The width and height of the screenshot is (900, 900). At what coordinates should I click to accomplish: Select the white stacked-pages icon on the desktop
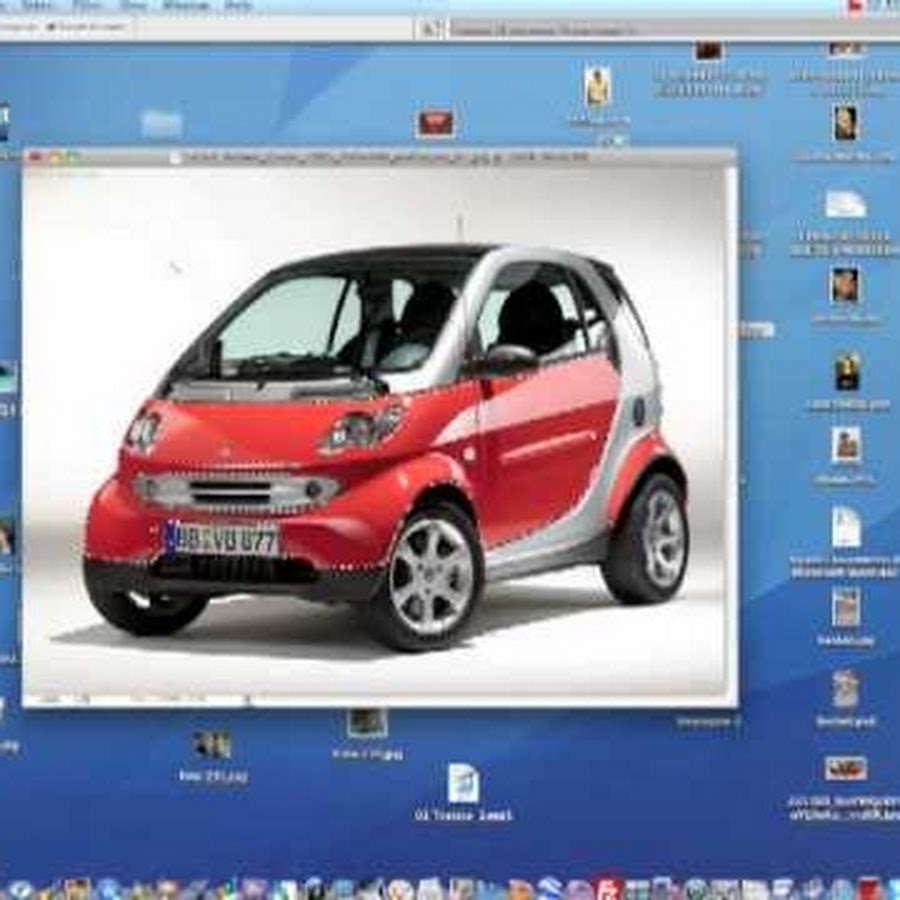pyautogui.click(x=844, y=204)
